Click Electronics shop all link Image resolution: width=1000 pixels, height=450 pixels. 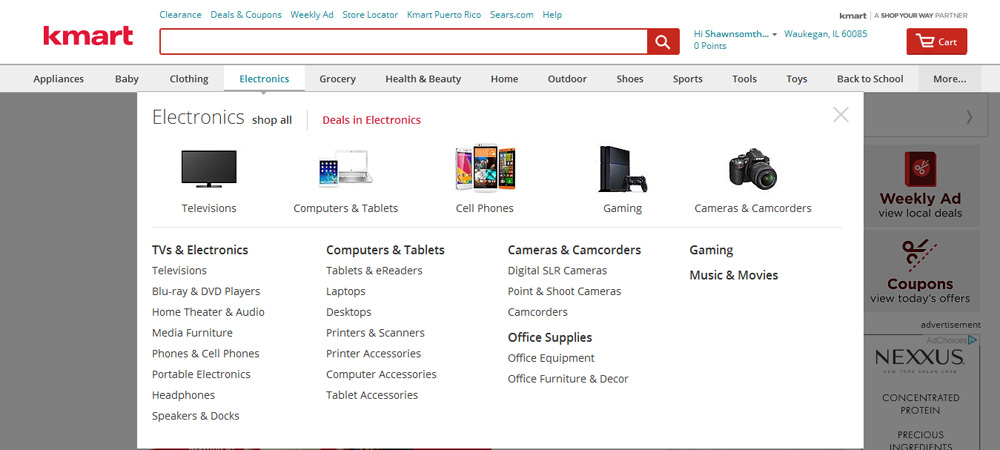272,120
